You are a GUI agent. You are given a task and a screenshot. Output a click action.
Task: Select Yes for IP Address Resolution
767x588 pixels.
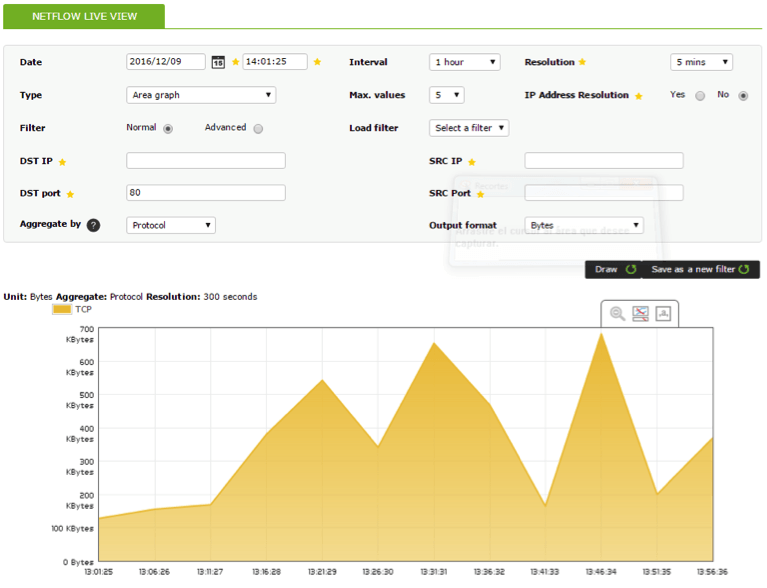[700, 96]
